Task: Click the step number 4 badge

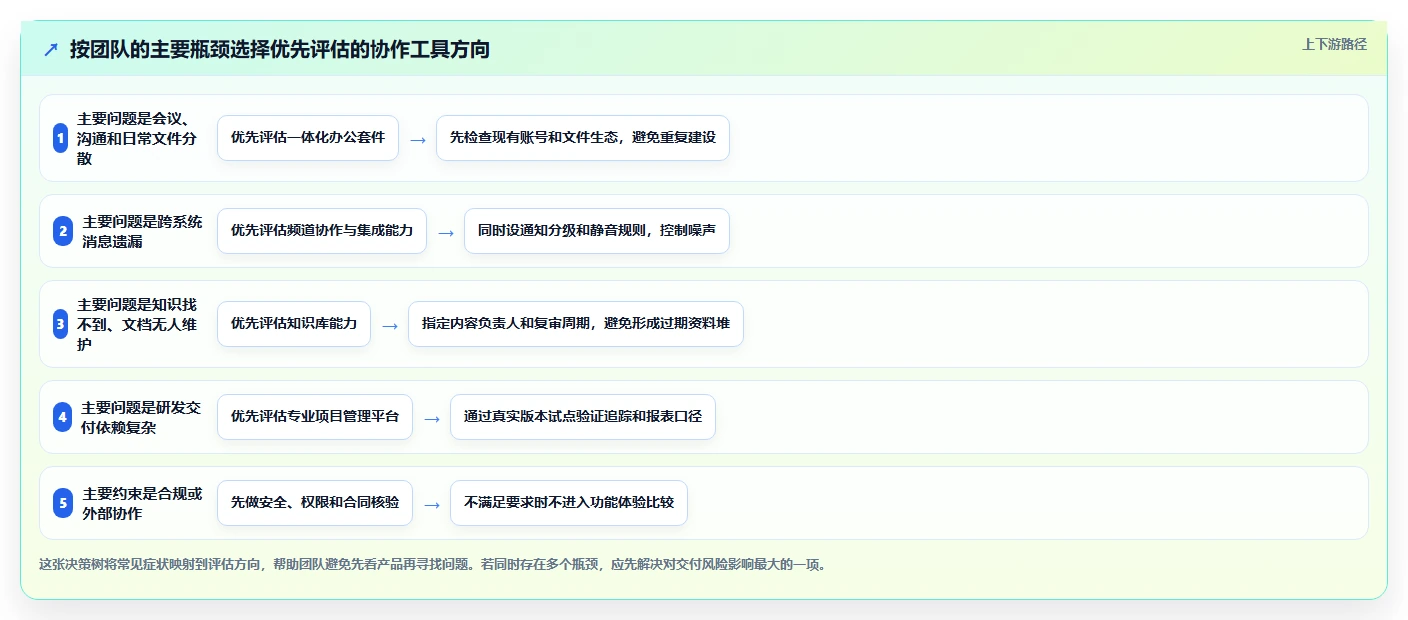Action: pyautogui.click(x=63, y=417)
